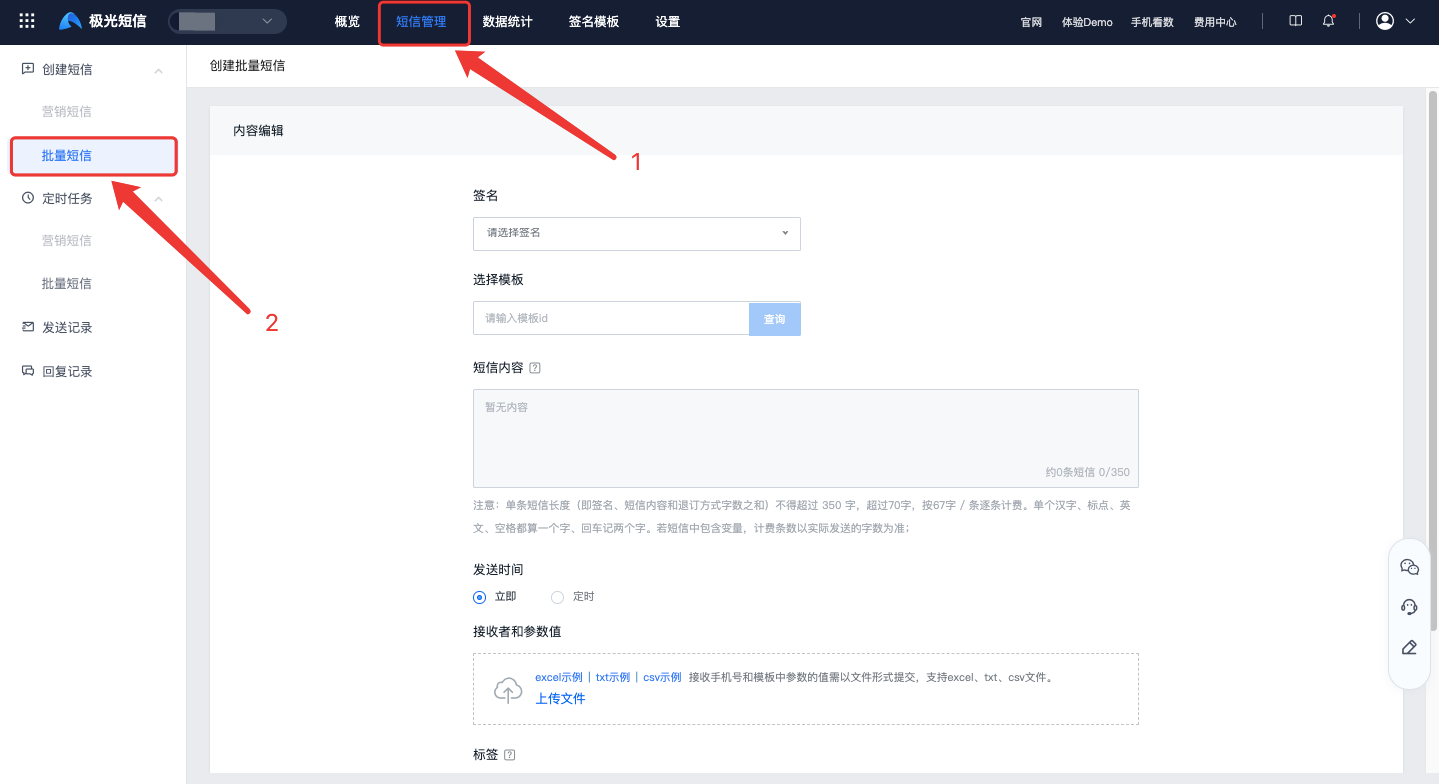1439x784 pixels.
Task: Open the 签名模板 top menu
Action: point(593,21)
